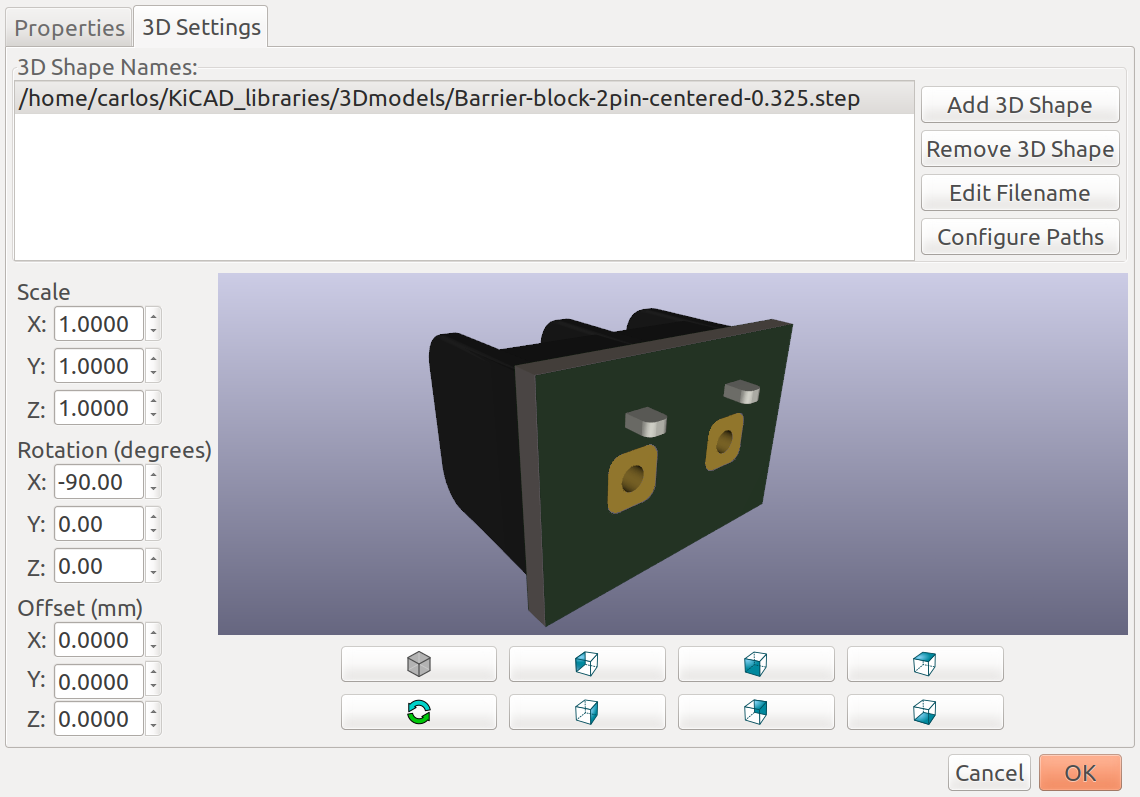Click the Offset X input field
This screenshot has height=797, width=1140.
click(x=99, y=640)
